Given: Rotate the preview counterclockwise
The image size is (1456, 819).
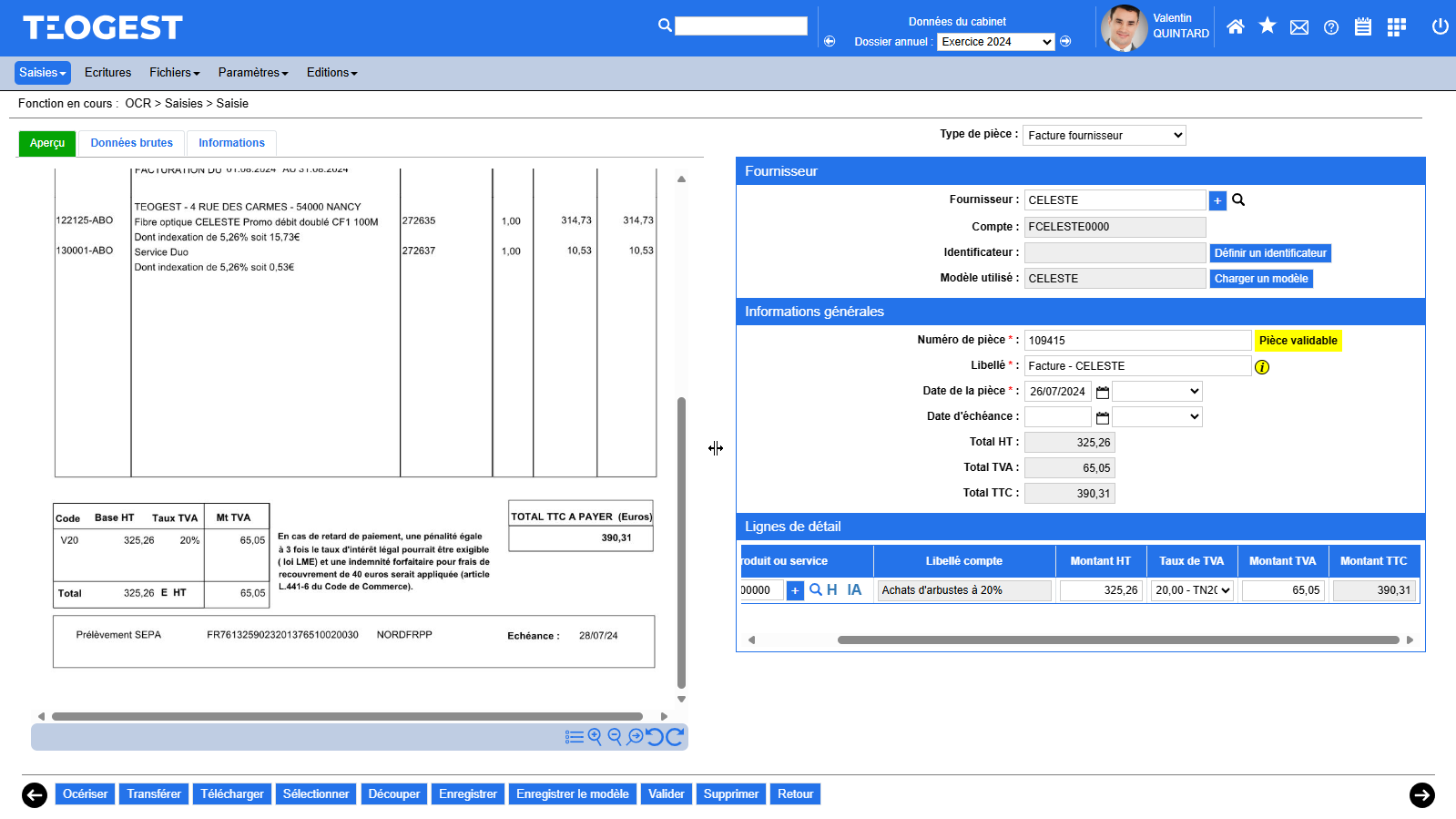Looking at the screenshot, I should click(x=654, y=737).
